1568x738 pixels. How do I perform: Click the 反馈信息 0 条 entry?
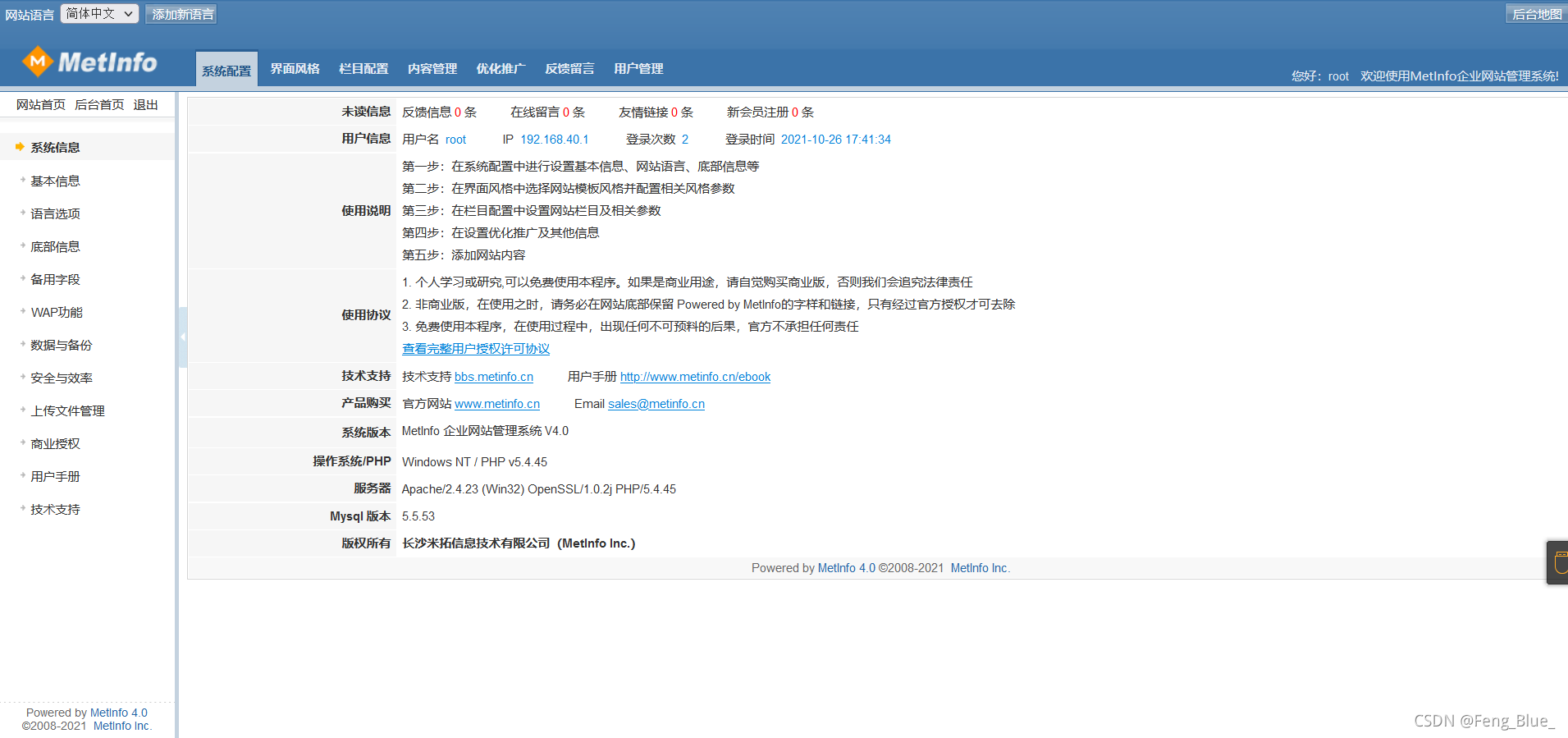tap(439, 112)
